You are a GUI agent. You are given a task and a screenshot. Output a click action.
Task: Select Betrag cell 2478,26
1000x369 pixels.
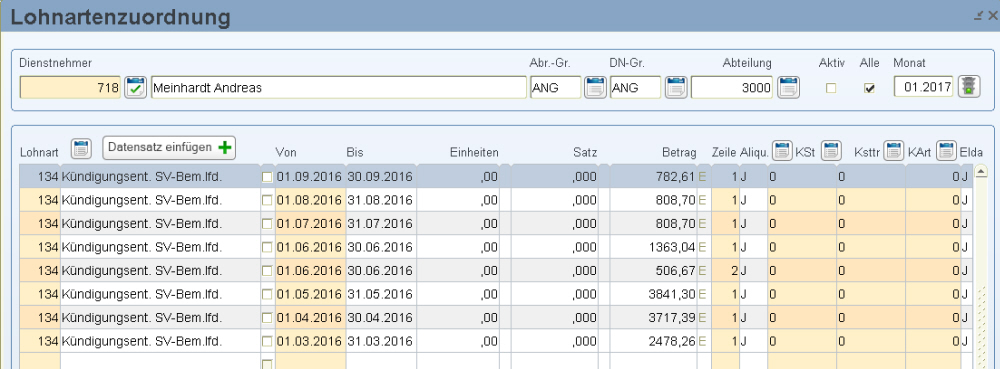(654, 342)
